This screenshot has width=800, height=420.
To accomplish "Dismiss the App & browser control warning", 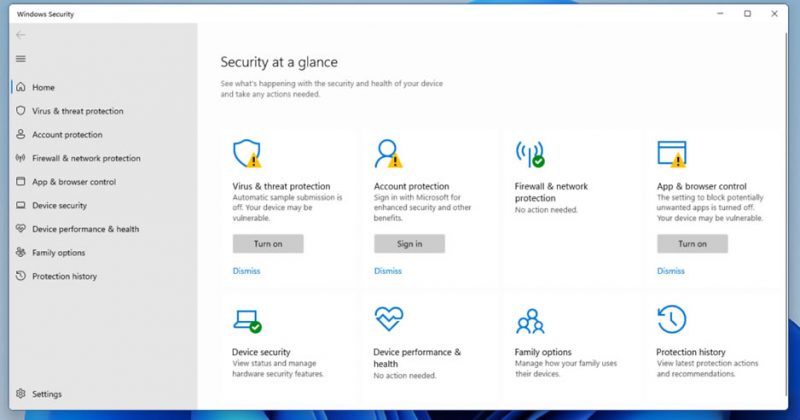I will coord(671,271).
